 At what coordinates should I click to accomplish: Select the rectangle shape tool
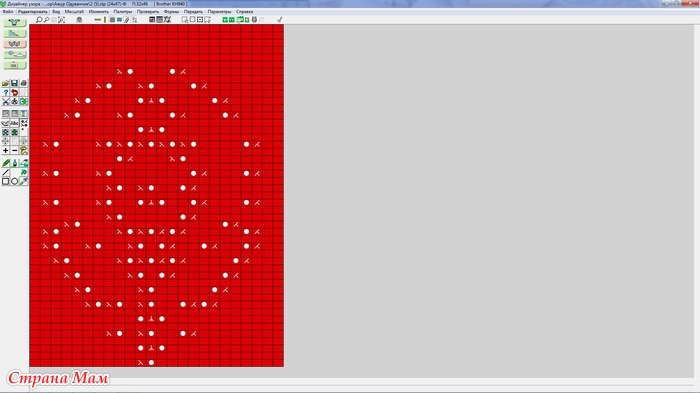point(5,181)
